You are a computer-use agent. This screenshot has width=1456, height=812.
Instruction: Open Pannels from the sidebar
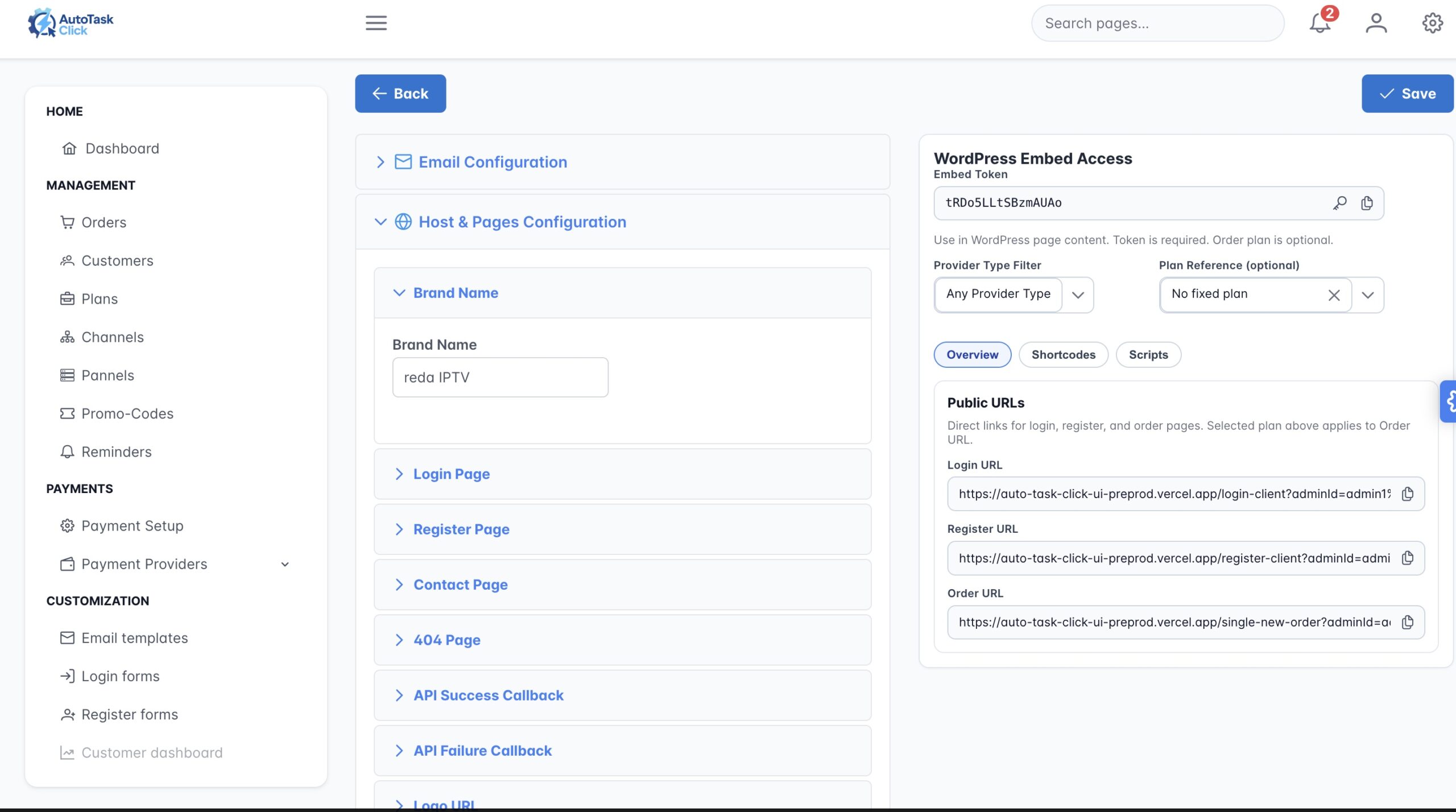(97, 375)
